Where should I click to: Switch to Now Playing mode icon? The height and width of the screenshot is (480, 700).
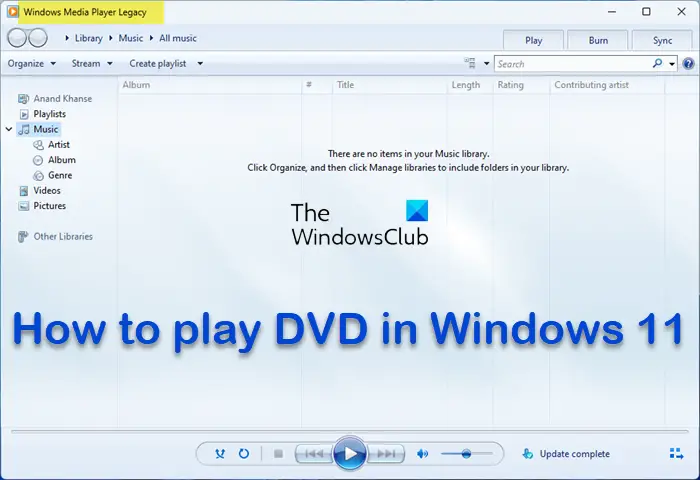pyautogui.click(x=676, y=454)
